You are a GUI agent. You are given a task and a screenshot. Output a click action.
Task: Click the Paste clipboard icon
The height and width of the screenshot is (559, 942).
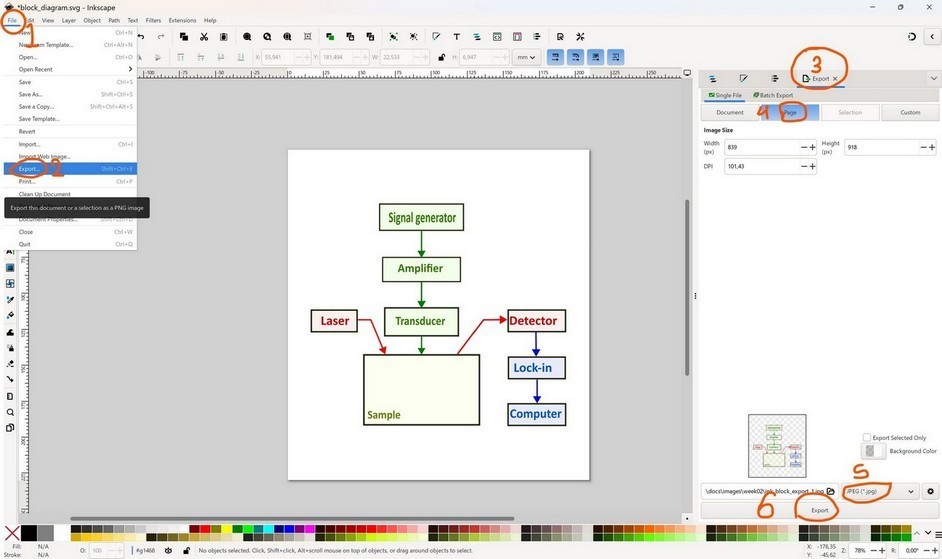223,37
